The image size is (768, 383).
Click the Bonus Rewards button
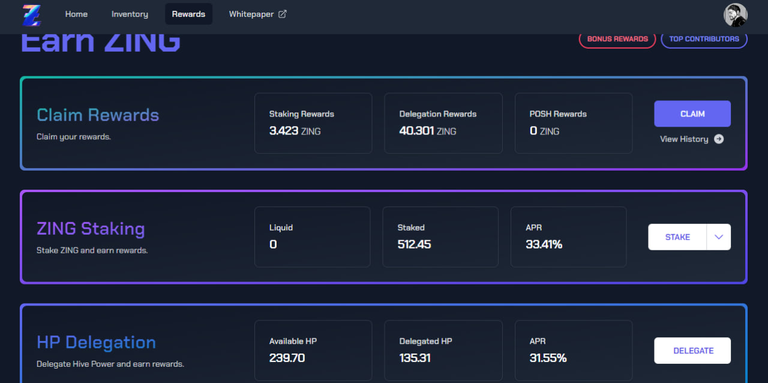[617, 39]
